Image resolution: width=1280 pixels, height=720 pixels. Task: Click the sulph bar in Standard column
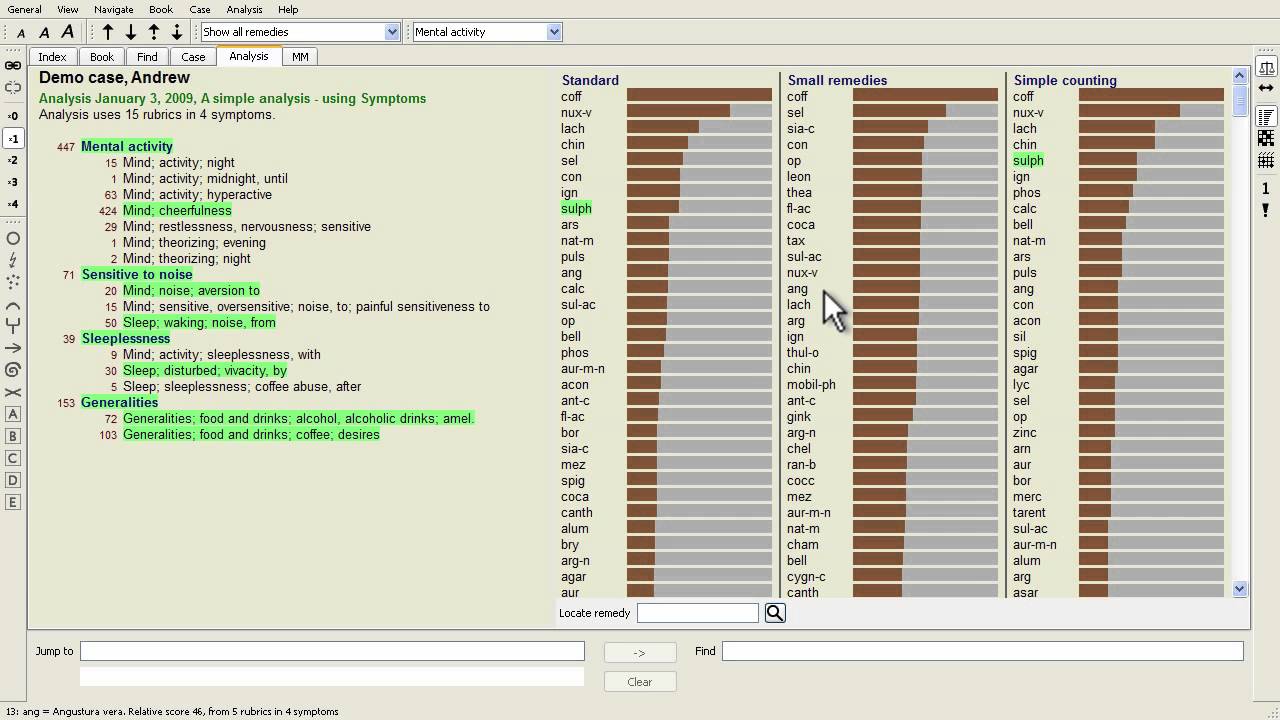coord(699,208)
